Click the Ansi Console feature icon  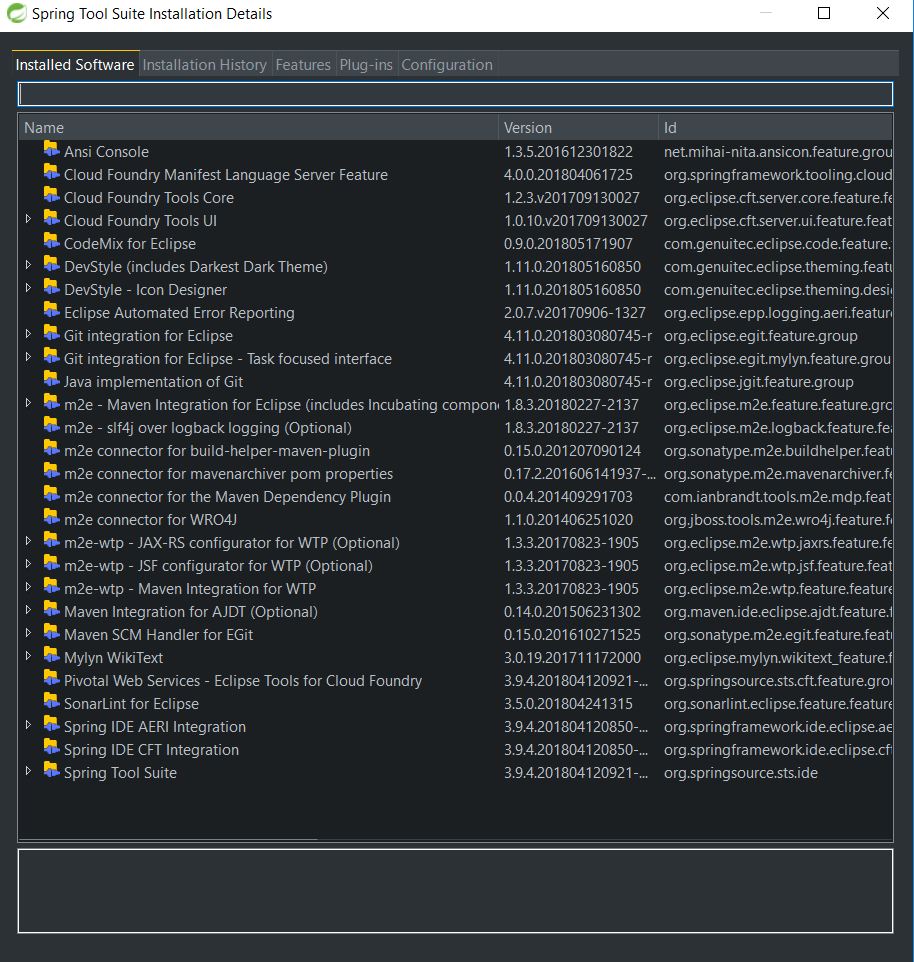(52, 150)
